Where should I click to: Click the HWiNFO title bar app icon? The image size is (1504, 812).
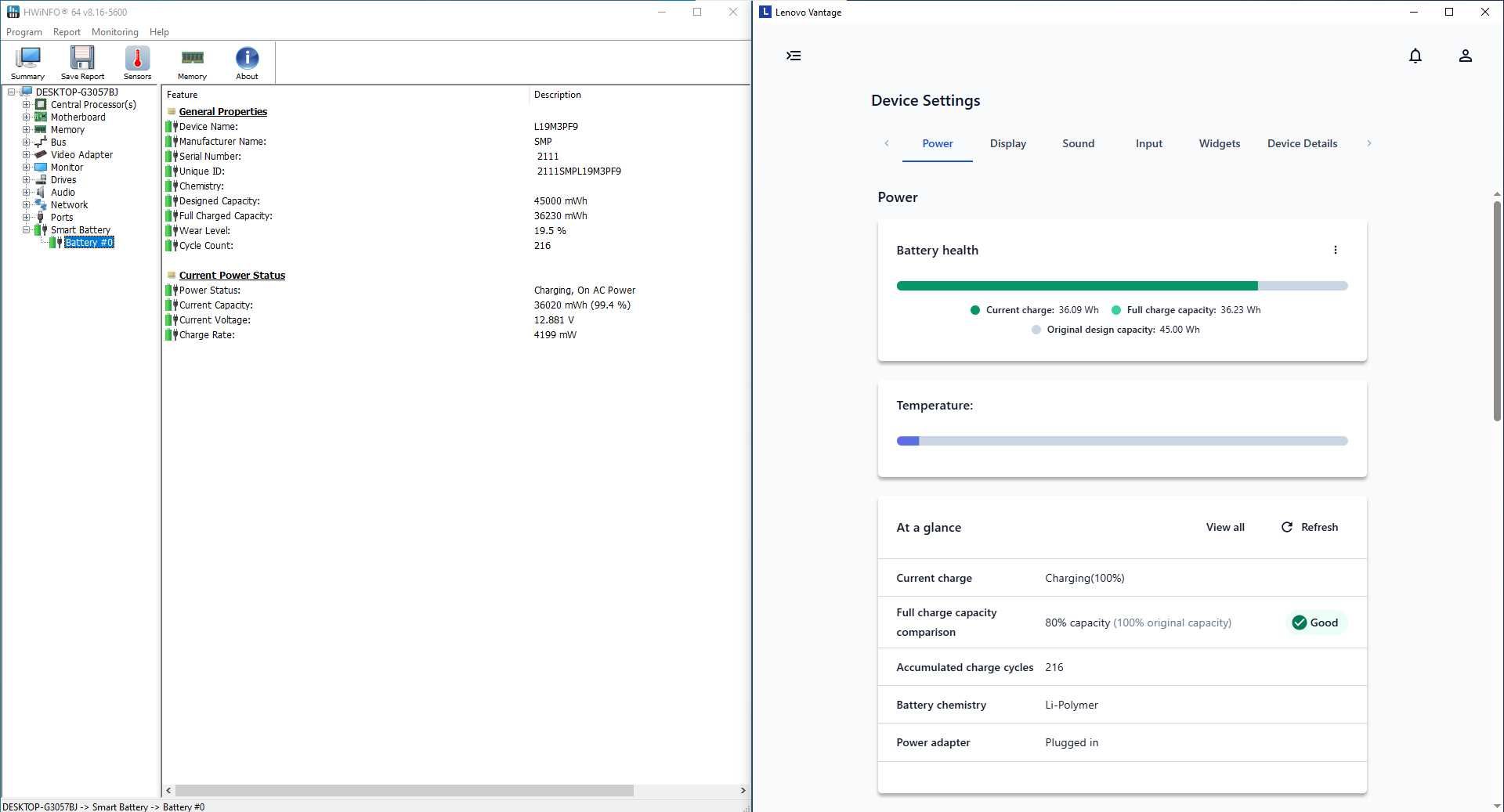coord(13,12)
